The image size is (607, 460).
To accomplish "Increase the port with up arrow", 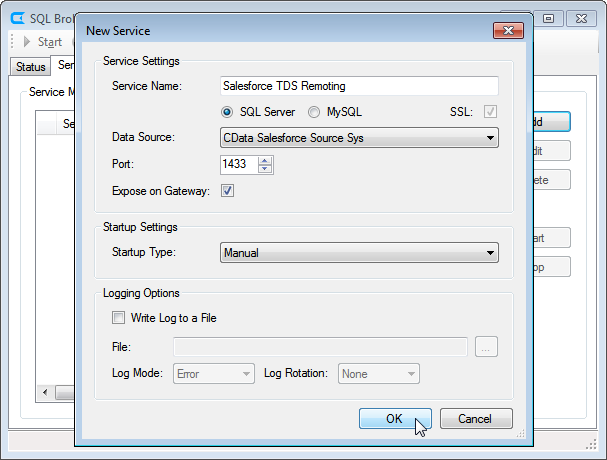I will pyautogui.click(x=265, y=161).
